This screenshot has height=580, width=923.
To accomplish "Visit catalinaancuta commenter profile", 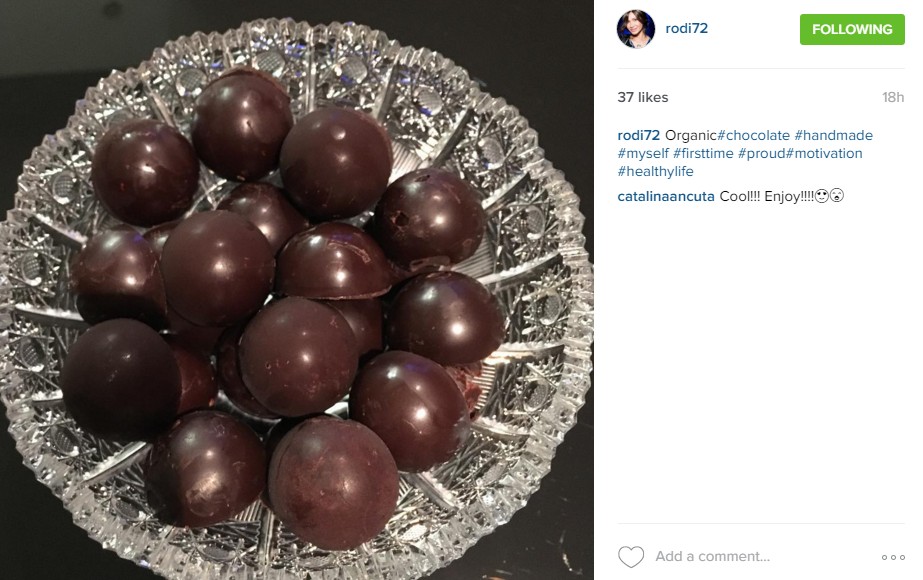I will 666,197.
